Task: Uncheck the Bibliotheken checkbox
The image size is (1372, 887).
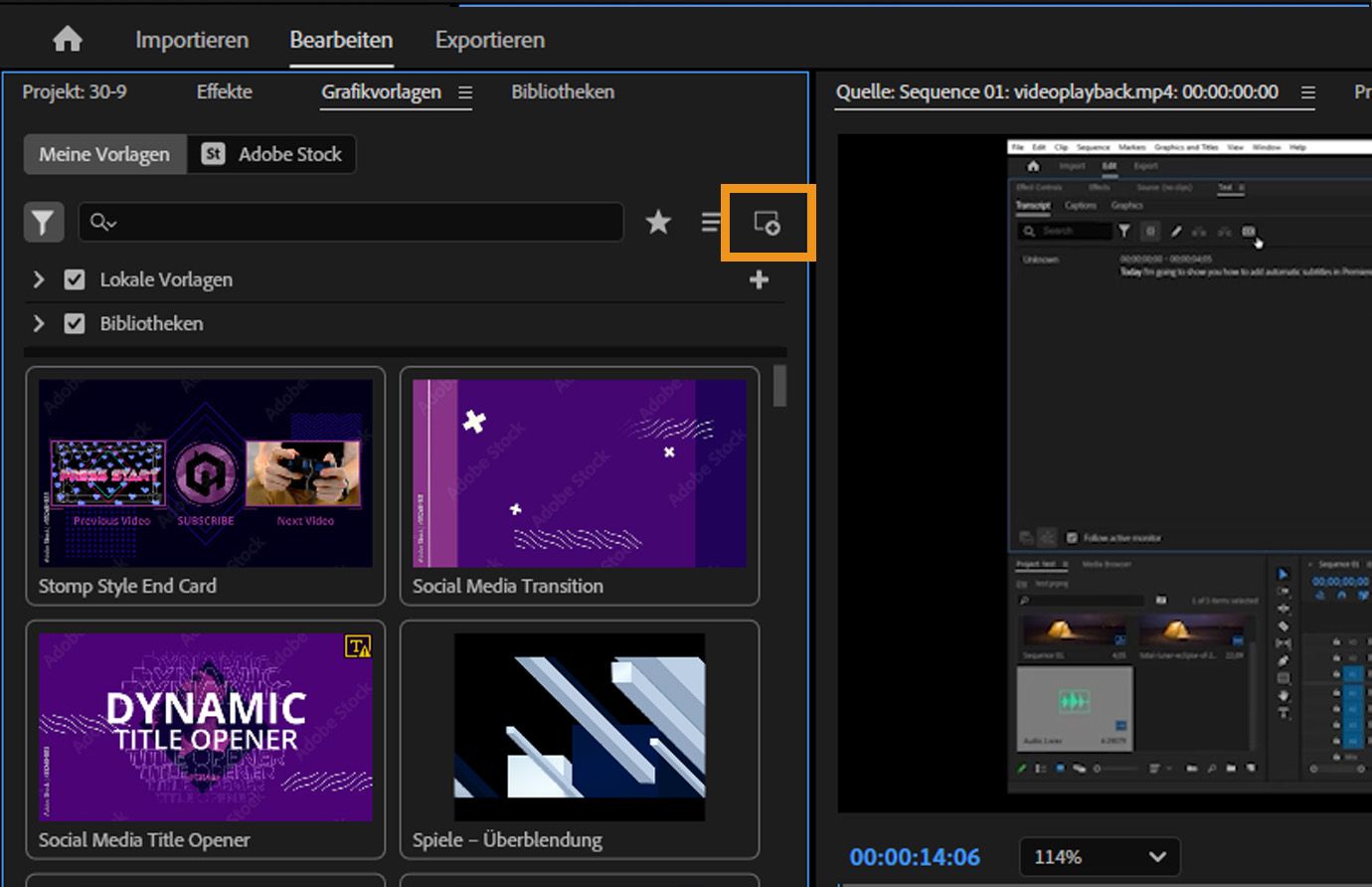Action: coord(75,324)
